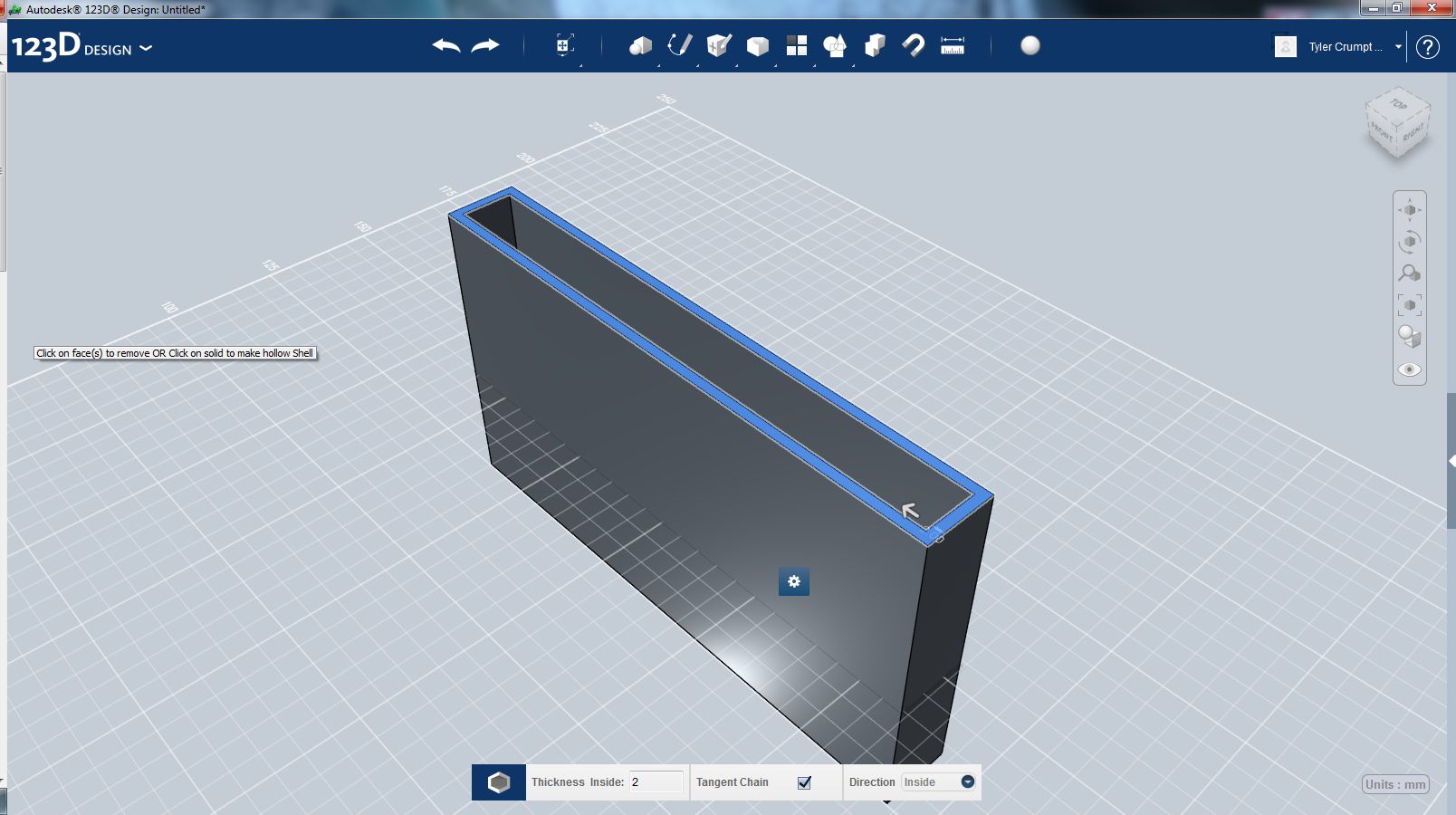Open the Material sphere tool

[x=1030, y=45]
